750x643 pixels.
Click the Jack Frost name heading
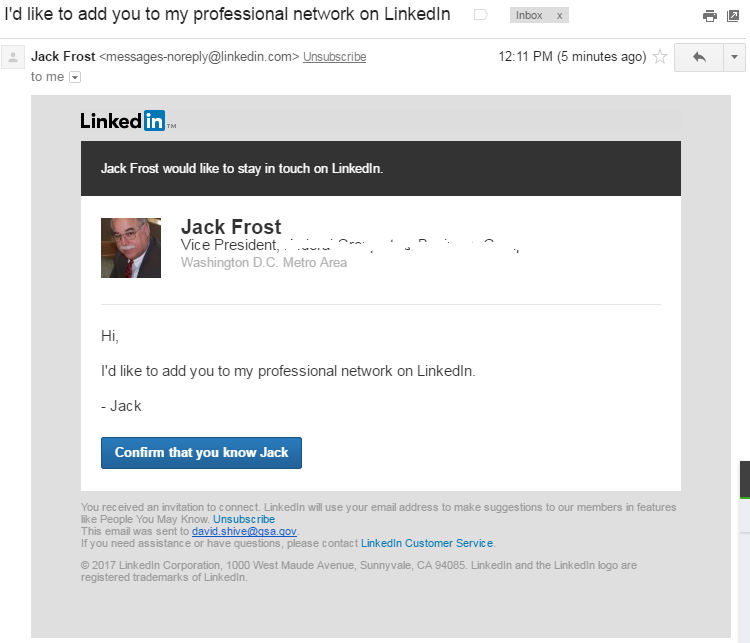pyautogui.click(x=231, y=227)
